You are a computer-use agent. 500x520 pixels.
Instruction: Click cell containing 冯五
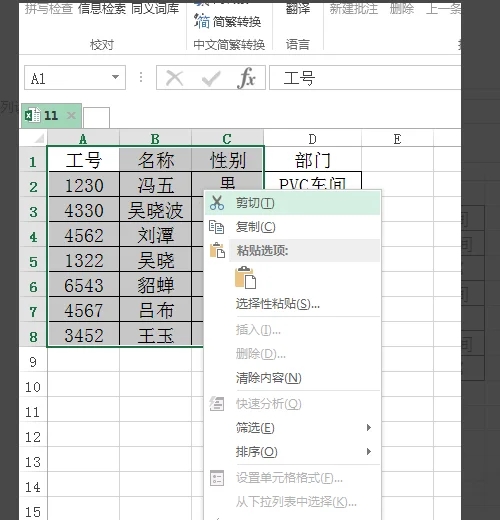pyautogui.click(x=156, y=185)
